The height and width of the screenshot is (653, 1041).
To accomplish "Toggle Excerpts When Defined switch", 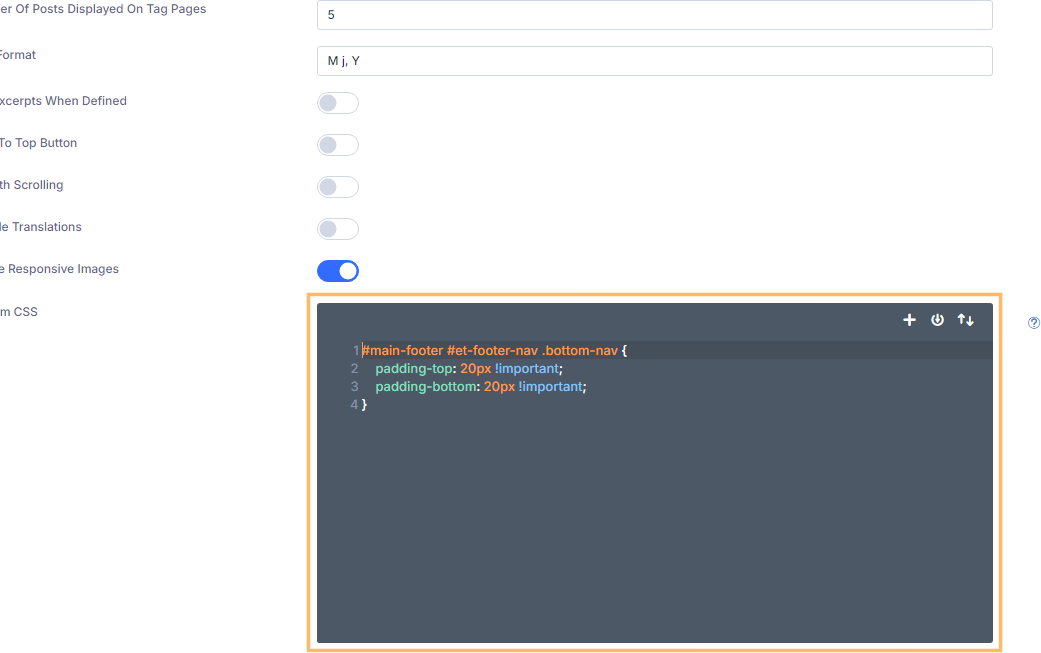I will coord(338,103).
